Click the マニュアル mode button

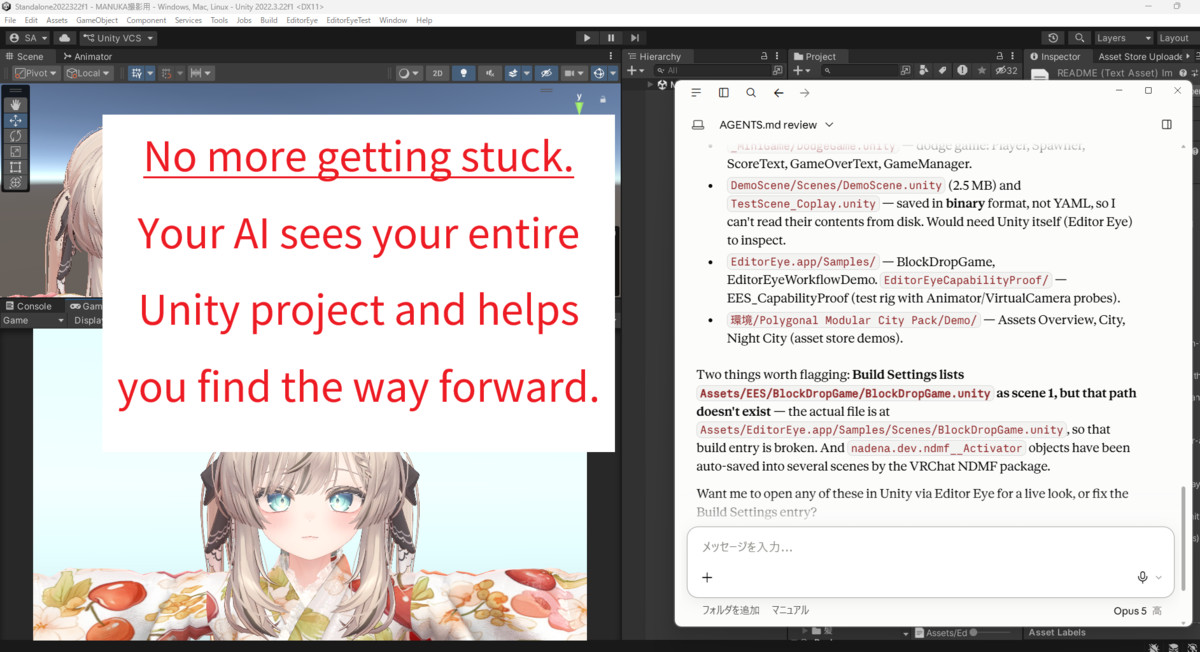(790, 610)
